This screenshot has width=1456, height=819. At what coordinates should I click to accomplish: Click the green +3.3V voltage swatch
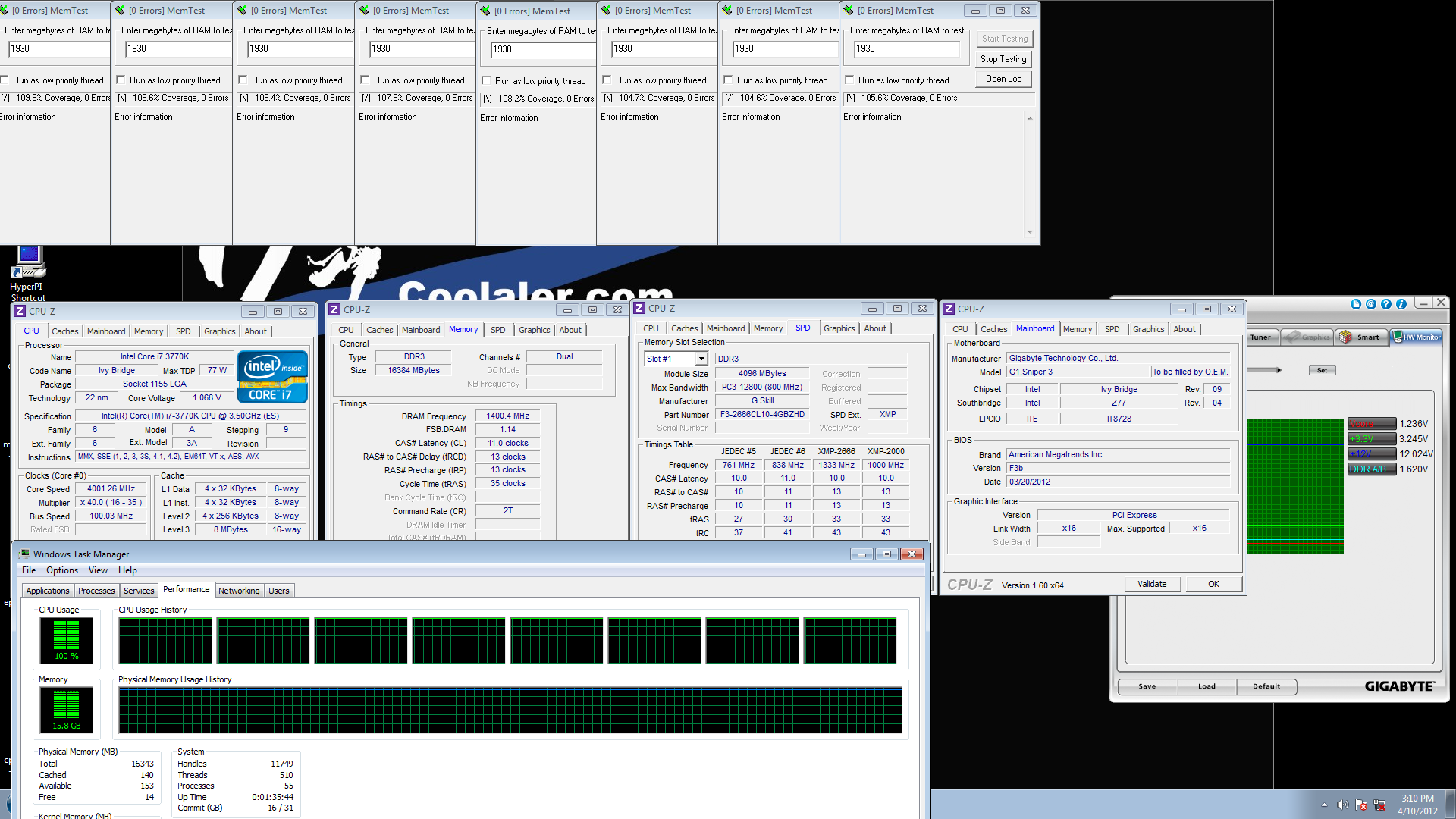point(1371,439)
